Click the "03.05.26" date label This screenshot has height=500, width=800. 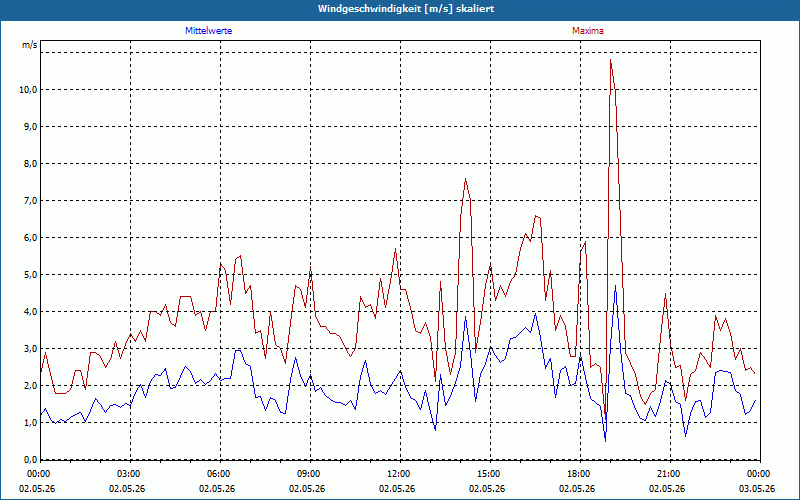tap(757, 489)
